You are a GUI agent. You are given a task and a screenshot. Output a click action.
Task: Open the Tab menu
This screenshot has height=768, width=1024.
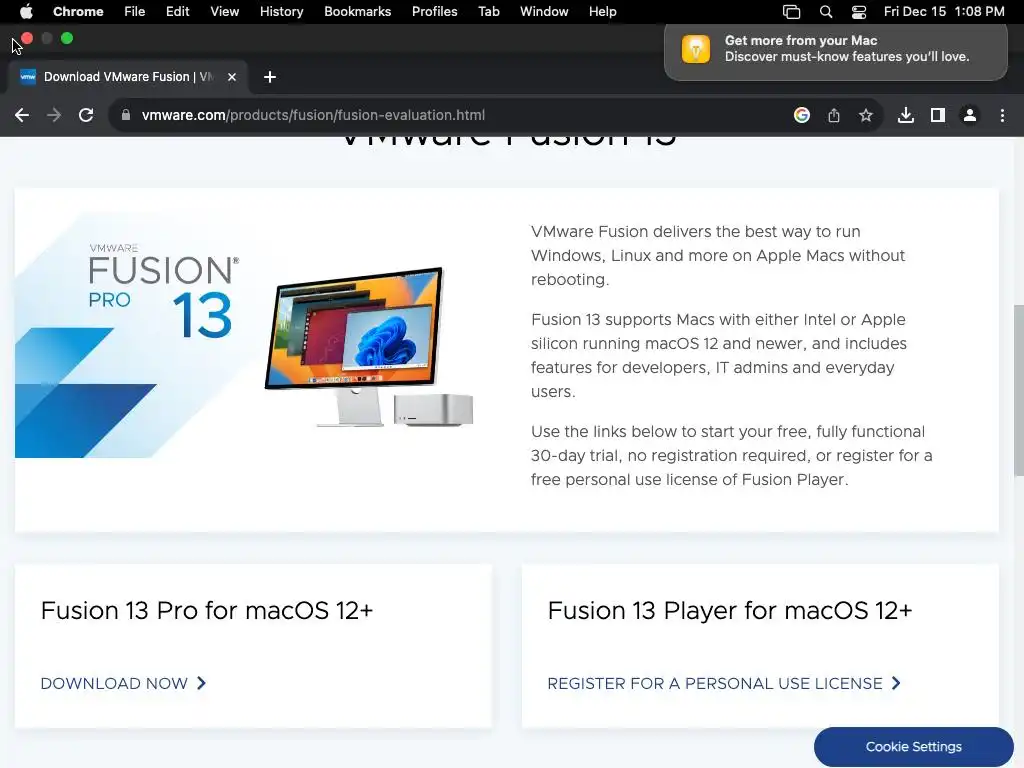(488, 11)
